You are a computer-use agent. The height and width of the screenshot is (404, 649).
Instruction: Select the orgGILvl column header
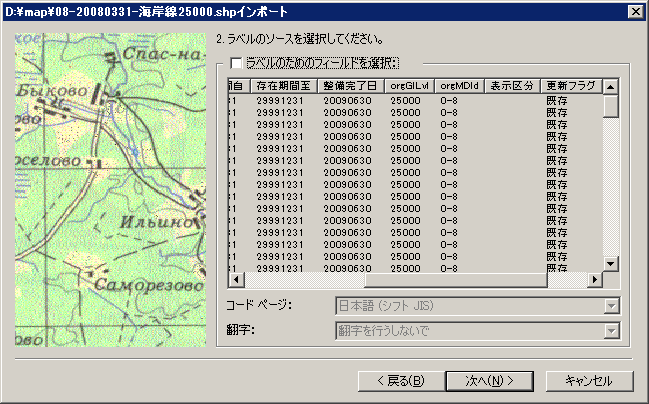click(x=410, y=86)
